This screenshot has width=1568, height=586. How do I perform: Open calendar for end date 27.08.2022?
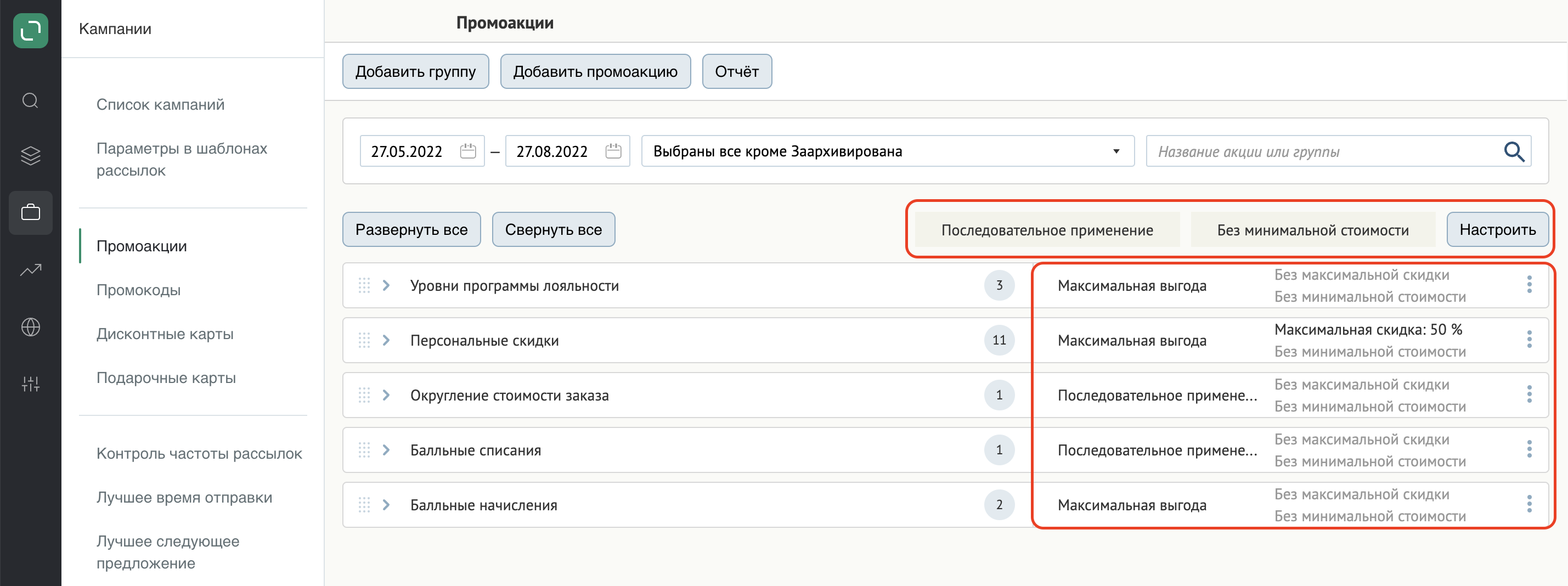[x=613, y=151]
